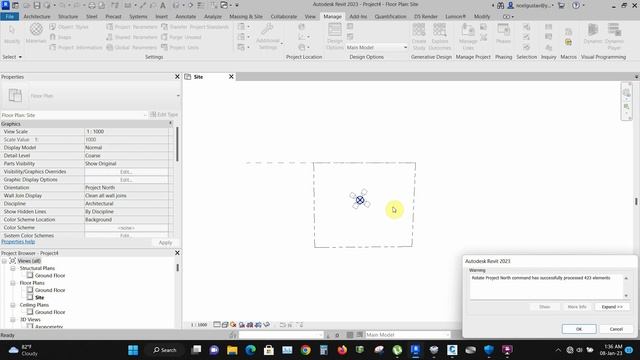
Task: Switch to Structure ribbon tab
Action: [x=68, y=16]
